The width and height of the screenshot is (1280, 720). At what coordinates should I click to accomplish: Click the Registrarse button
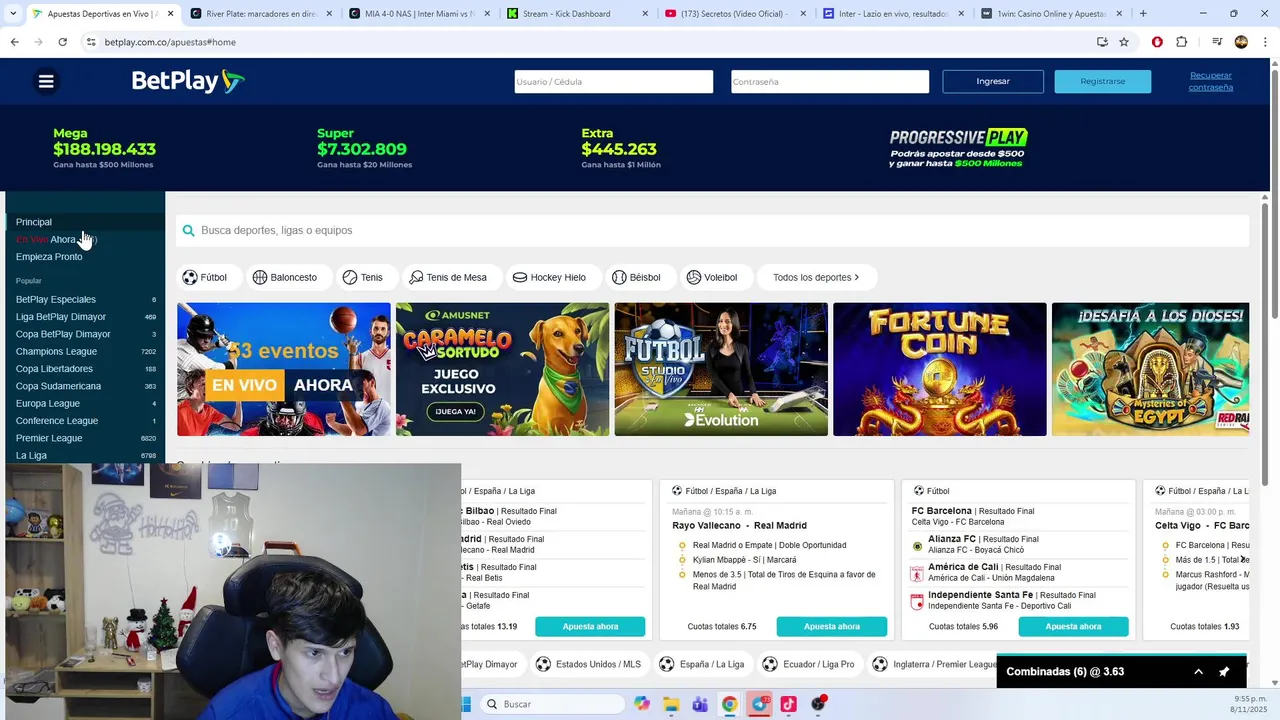click(x=1102, y=82)
